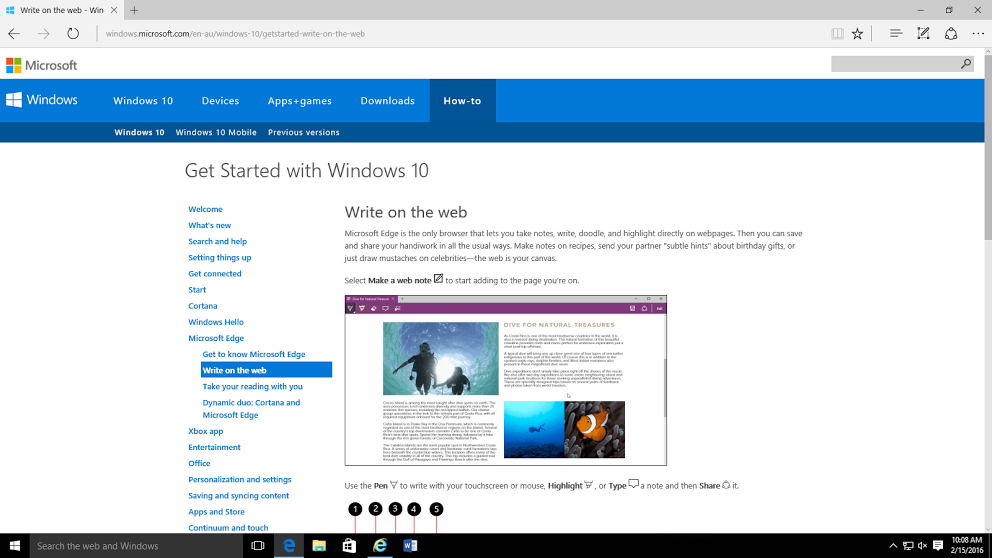The height and width of the screenshot is (558, 992).
Task: Switch to Windows 10 Mobile sub-tab
Action: click(216, 132)
